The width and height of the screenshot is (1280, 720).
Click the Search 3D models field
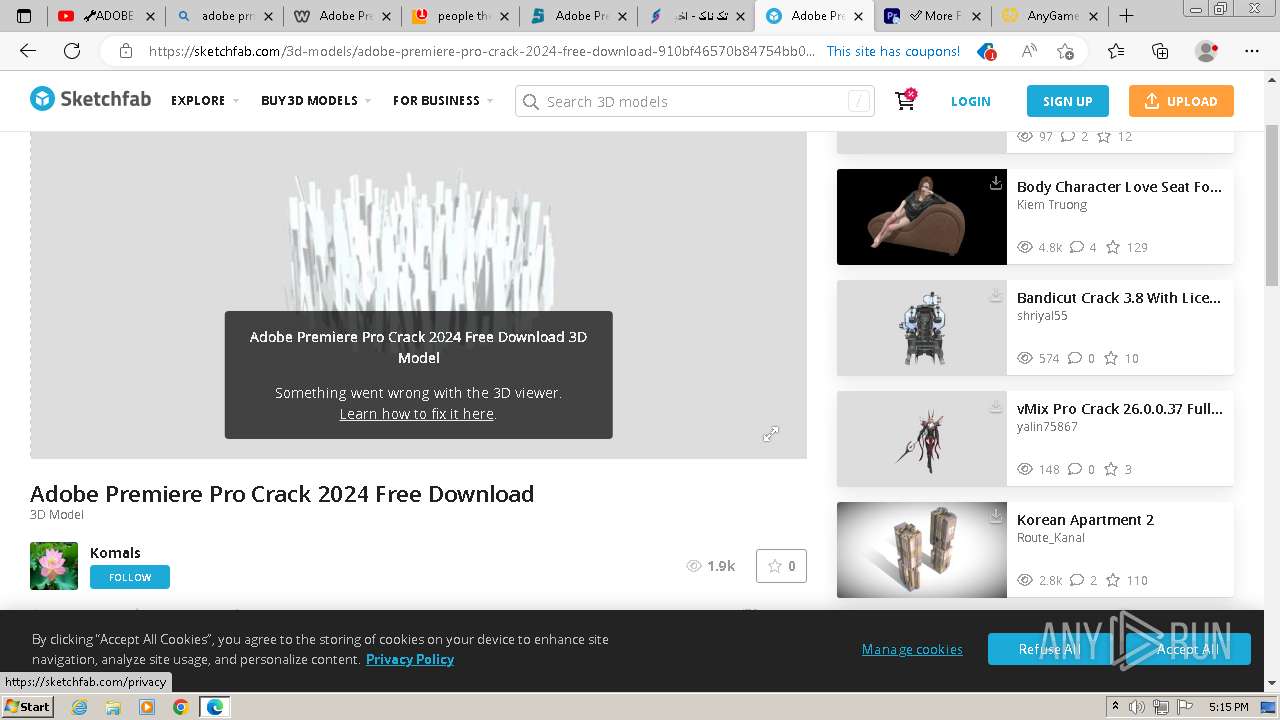click(x=695, y=101)
